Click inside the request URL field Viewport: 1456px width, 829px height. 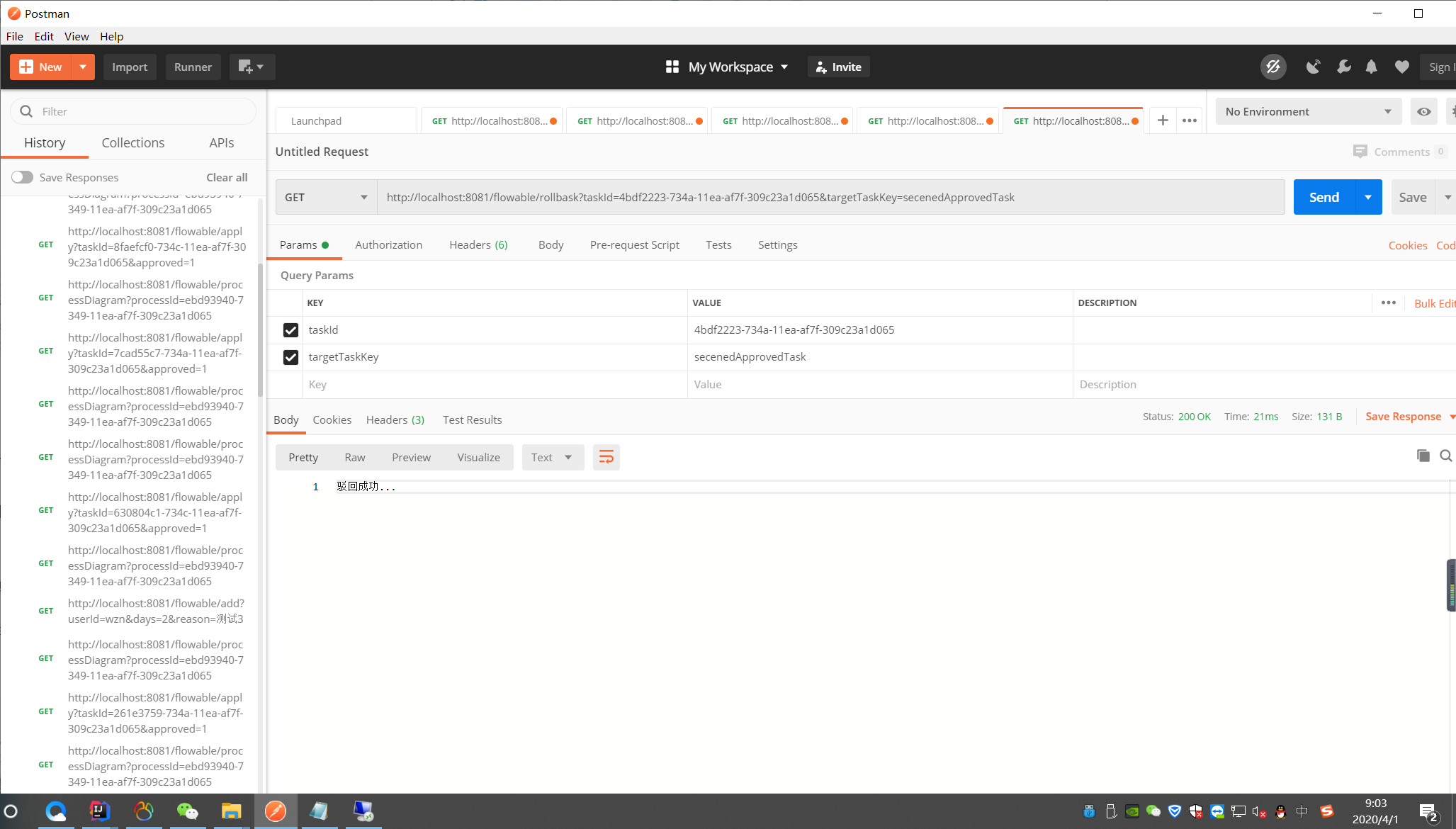pyautogui.click(x=779, y=197)
